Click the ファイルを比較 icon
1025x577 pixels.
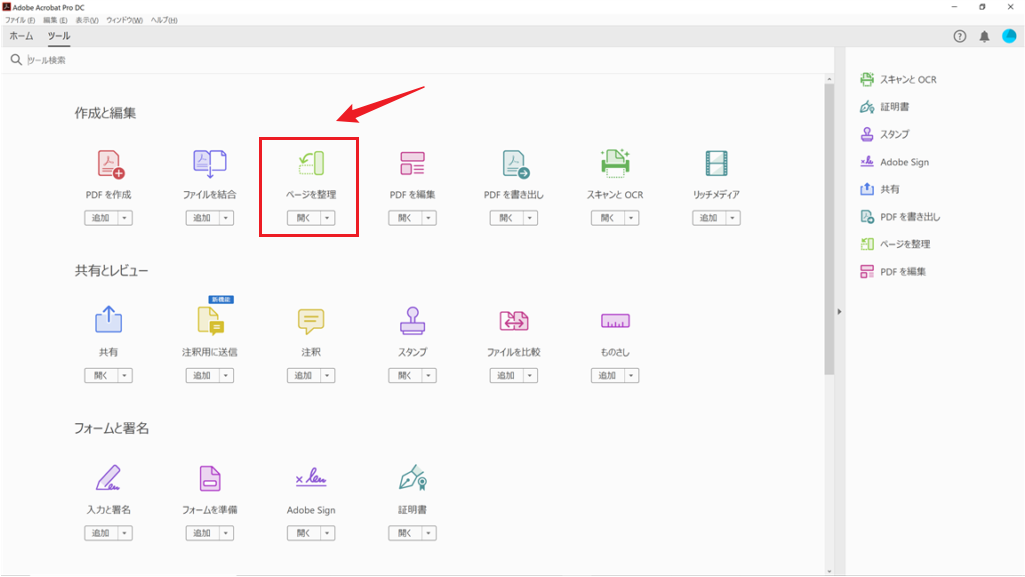click(514, 321)
